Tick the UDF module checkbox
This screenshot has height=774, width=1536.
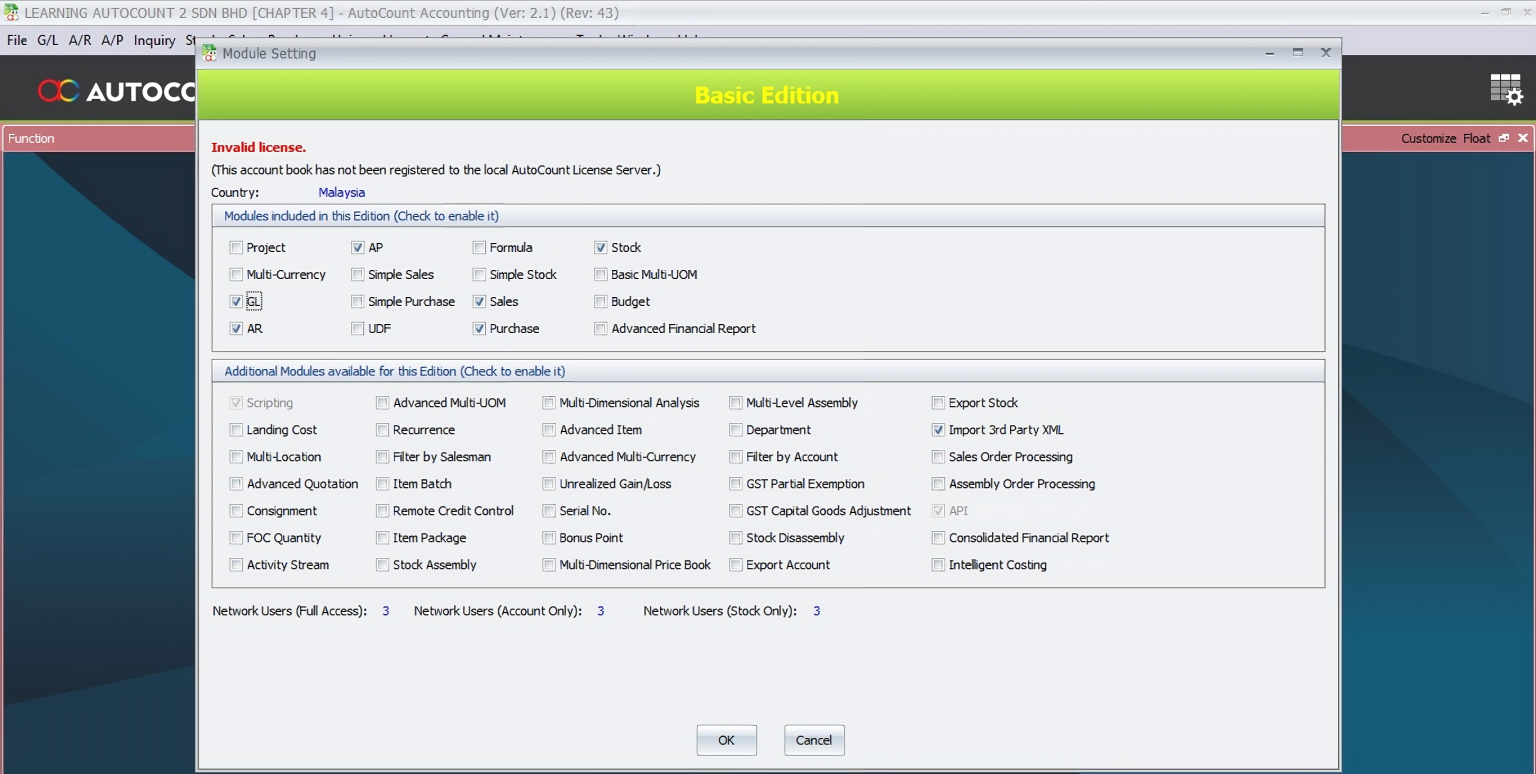[357, 328]
